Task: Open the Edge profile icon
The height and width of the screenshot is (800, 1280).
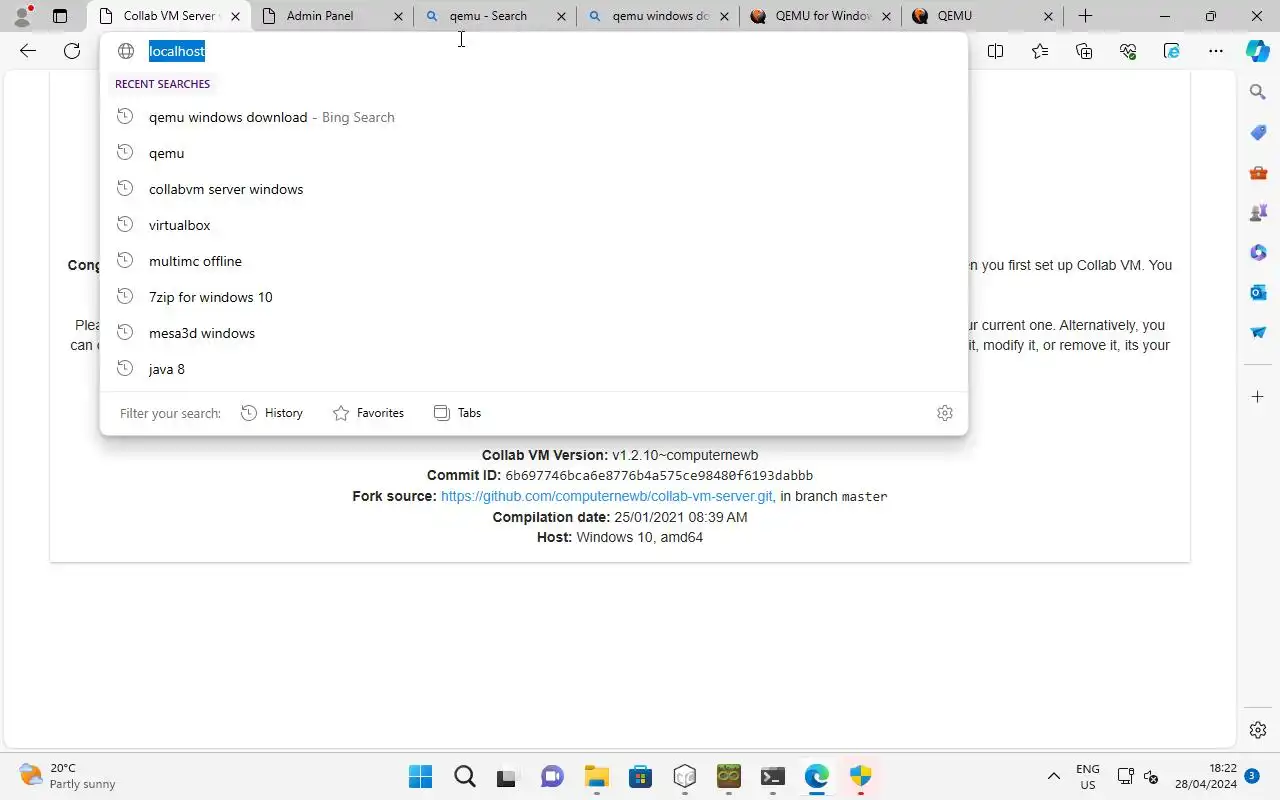Action: click(22, 16)
